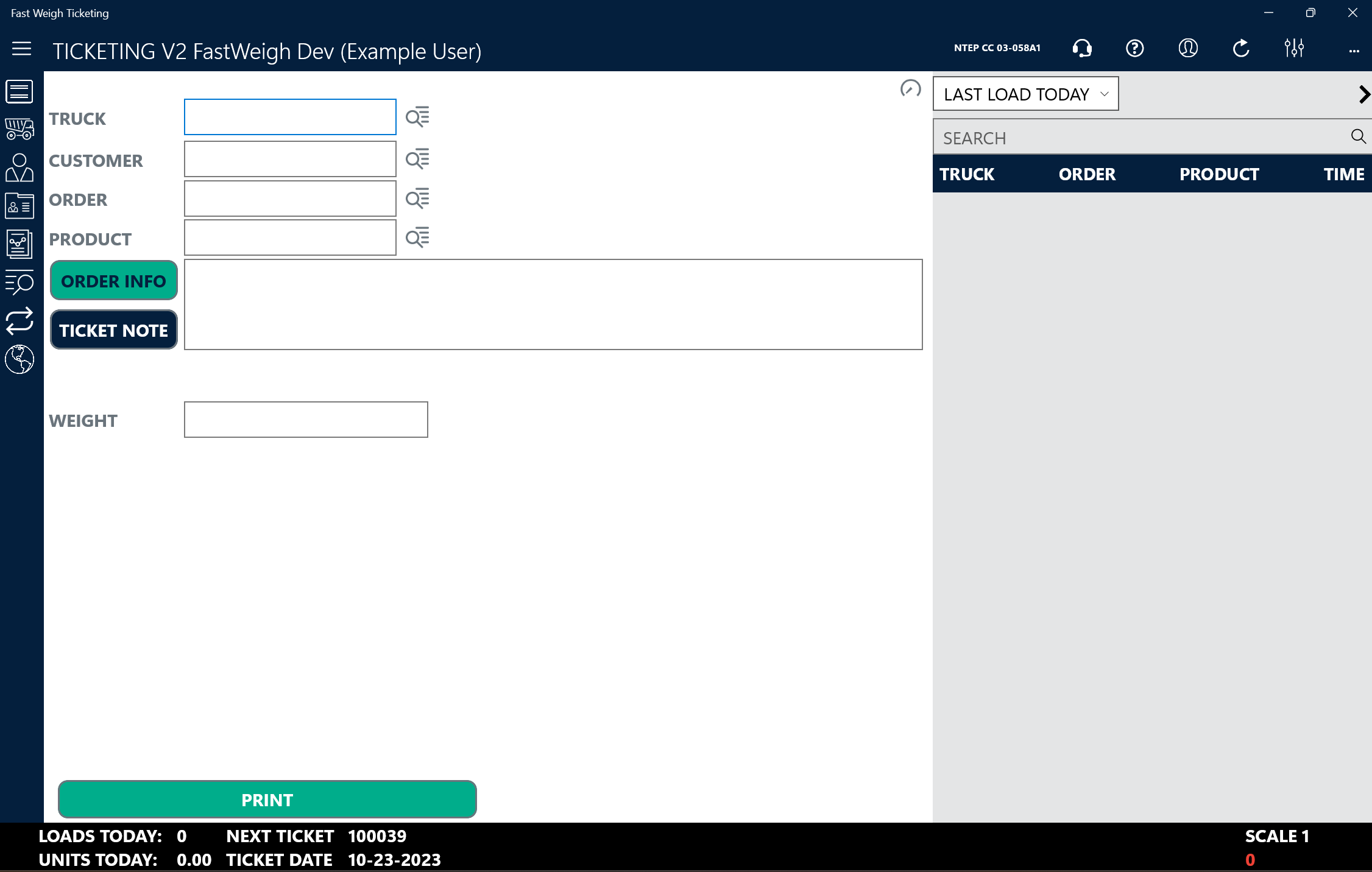The height and width of the screenshot is (872, 1372).
Task: Open the customers sidebar icon
Action: click(19, 167)
